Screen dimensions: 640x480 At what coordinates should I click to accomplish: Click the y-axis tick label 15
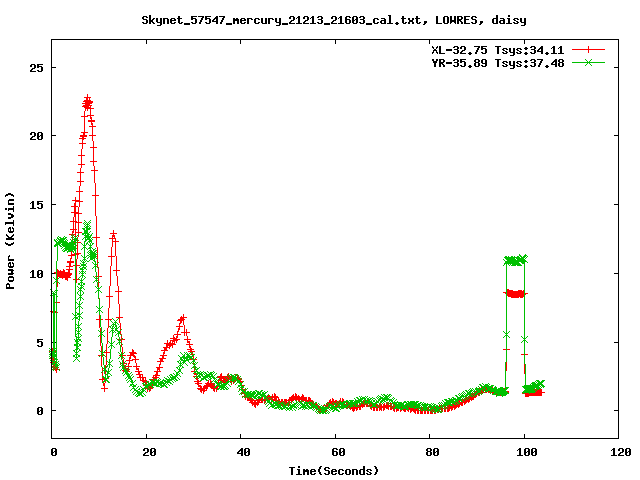click(36, 205)
